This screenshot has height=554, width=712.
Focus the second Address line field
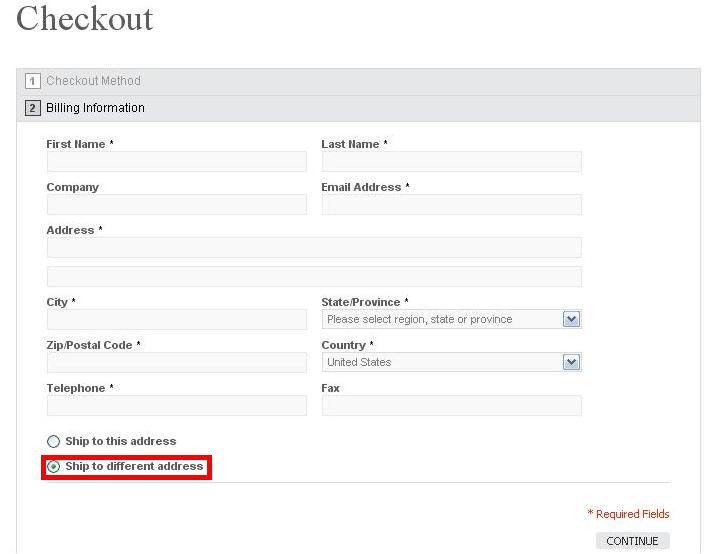(314, 277)
